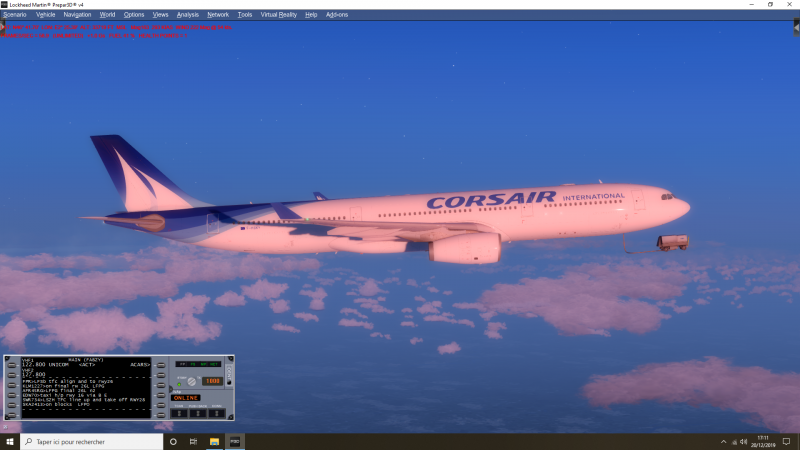Click bottom-left line select key on radio panel
This screenshot has height=450, width=800.
pyautogui.click(x=12, y=415)
